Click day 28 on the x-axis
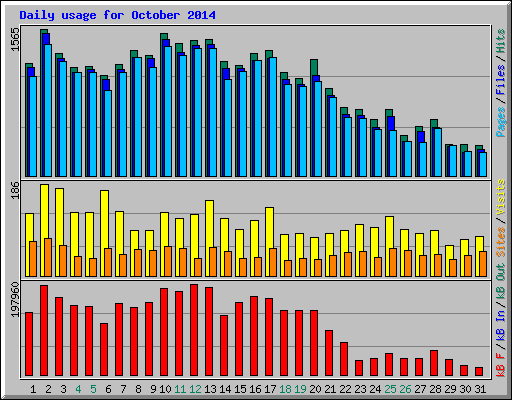This screenshot has width=512, height=400. tap(435, 389)
